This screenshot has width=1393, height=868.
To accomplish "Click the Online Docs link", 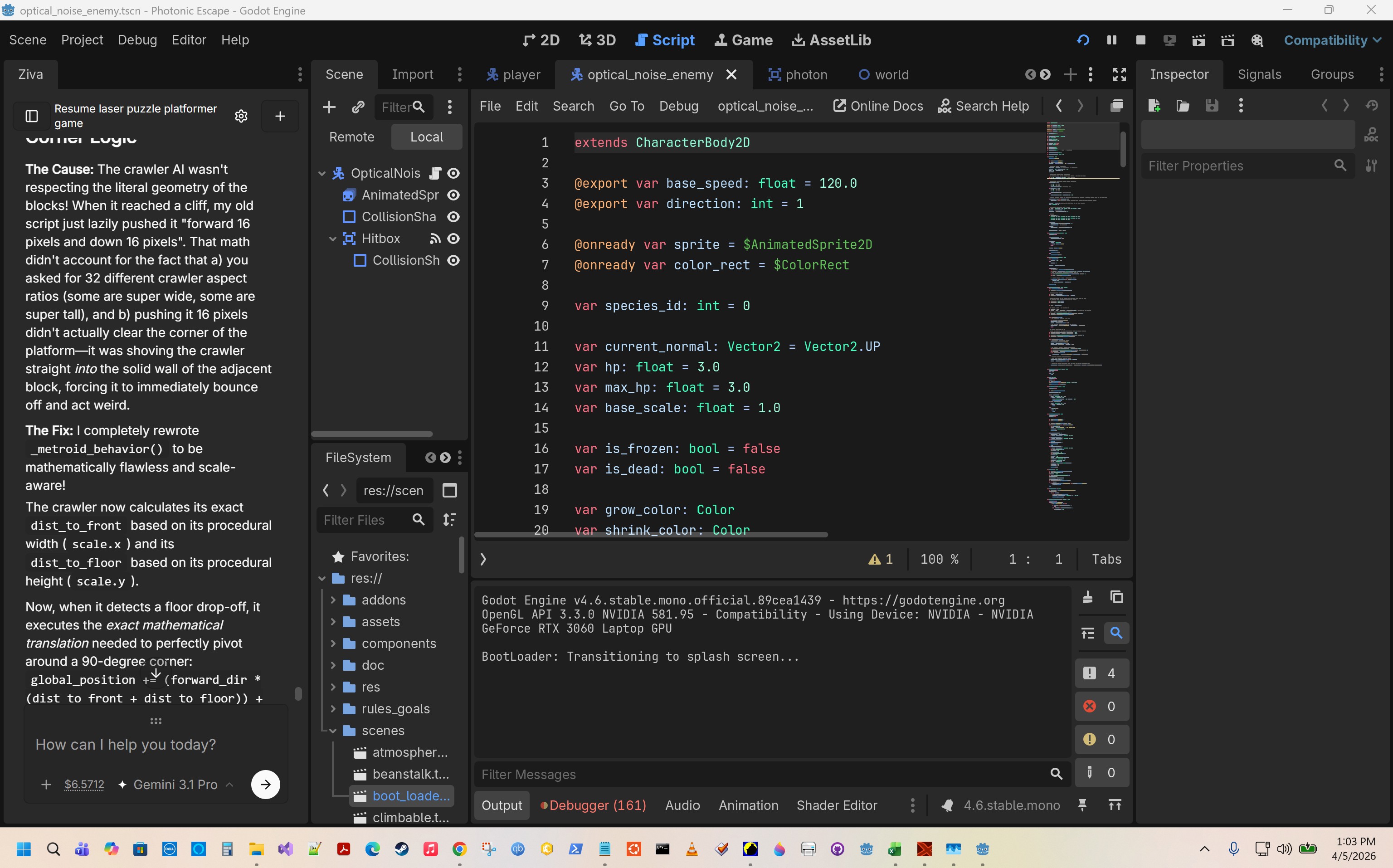I will (x=877, y=106).
